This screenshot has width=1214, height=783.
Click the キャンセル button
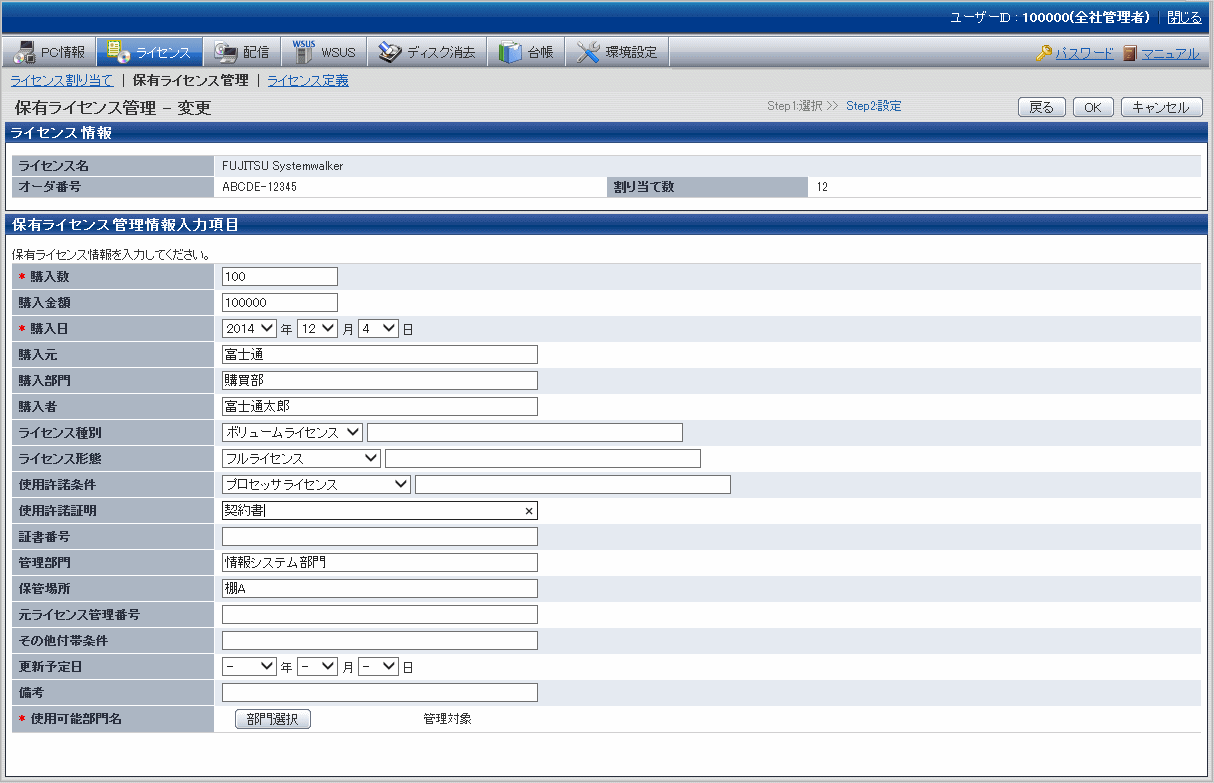click(x=1162, y=107)
